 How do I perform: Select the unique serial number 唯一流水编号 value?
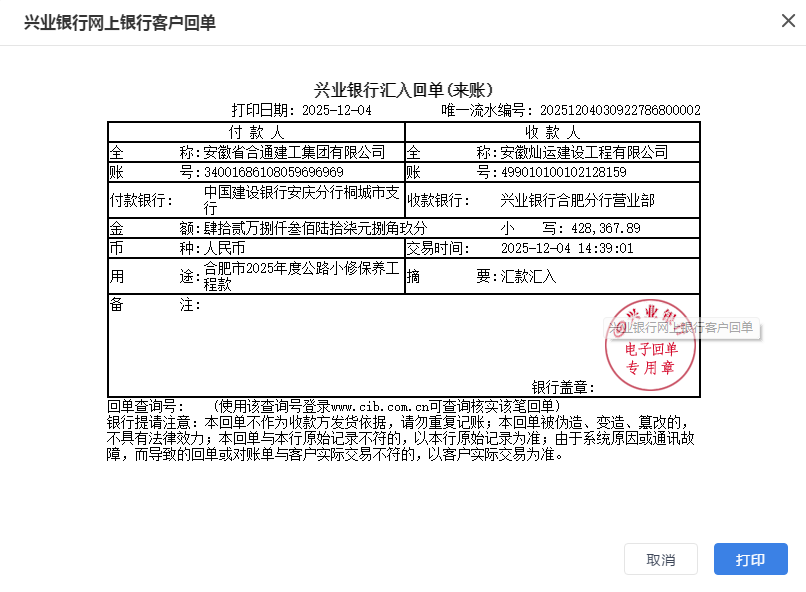pyautogui.click(x=620, y=110)
